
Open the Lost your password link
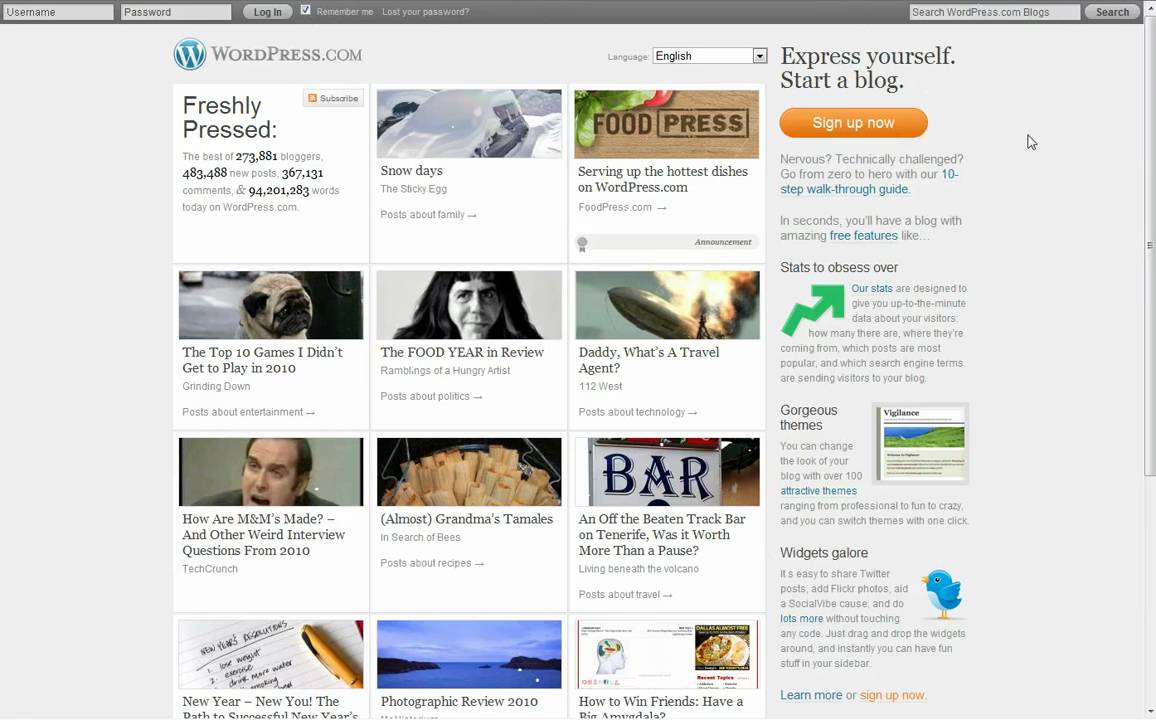pos(425,12)
